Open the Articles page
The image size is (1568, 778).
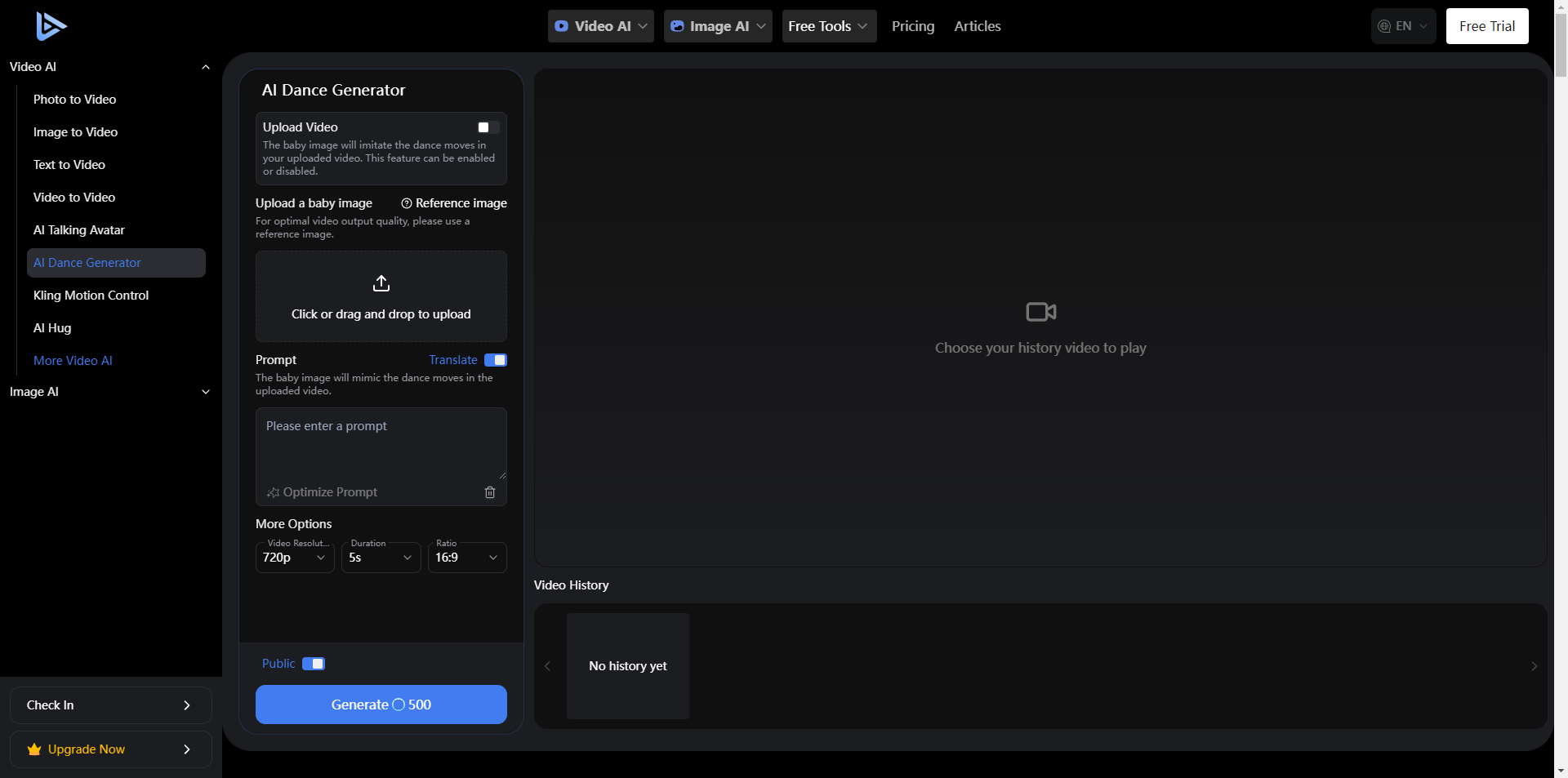[977, 25]
